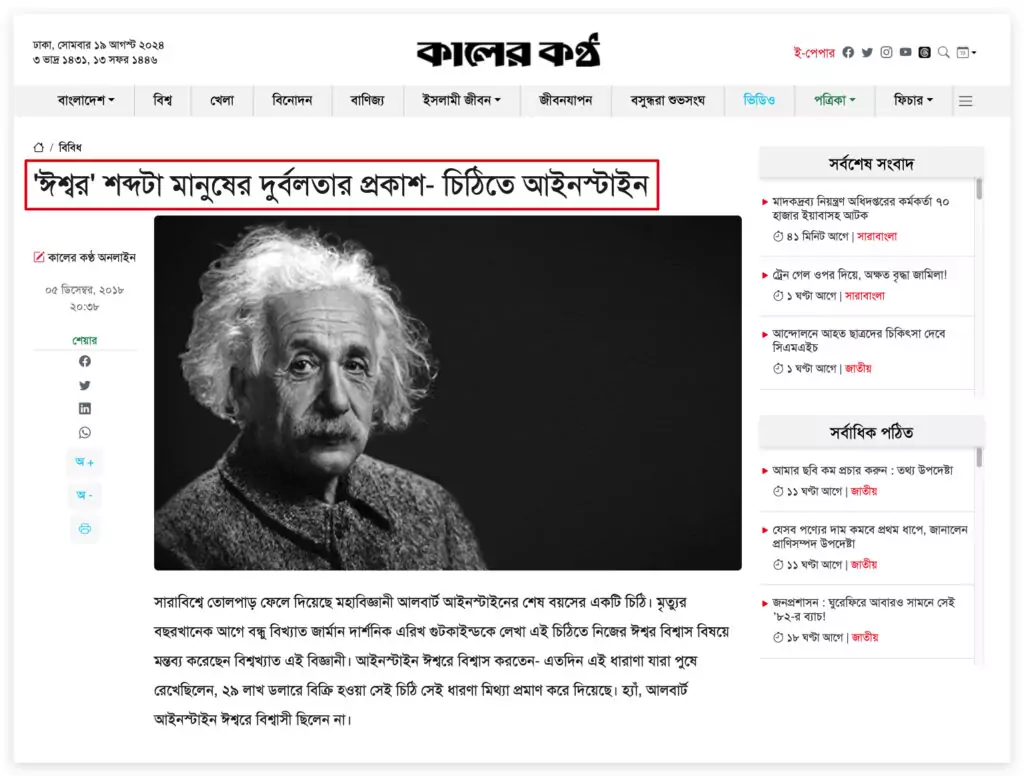
Task: Expand the বাংলাদেশ dropdown menu
Action: click(86, 100)
